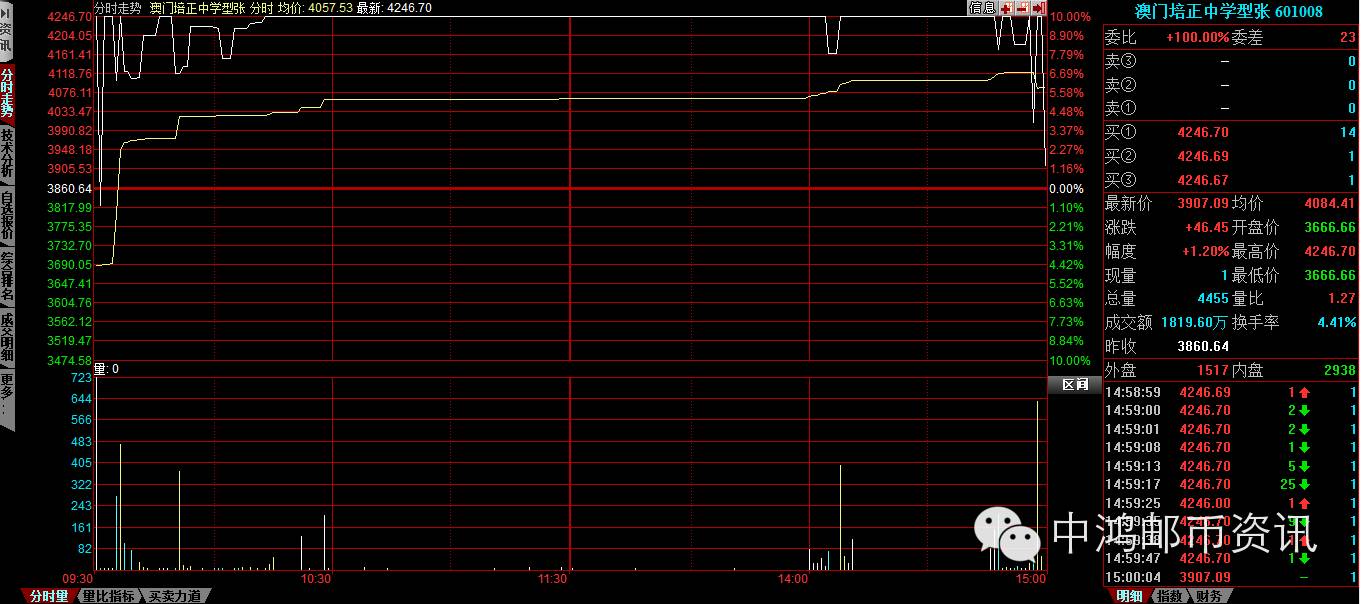Select the 14:59:17 trade detail row
The height and width of the screenshot is (604, 1361).
[1230, 484]
